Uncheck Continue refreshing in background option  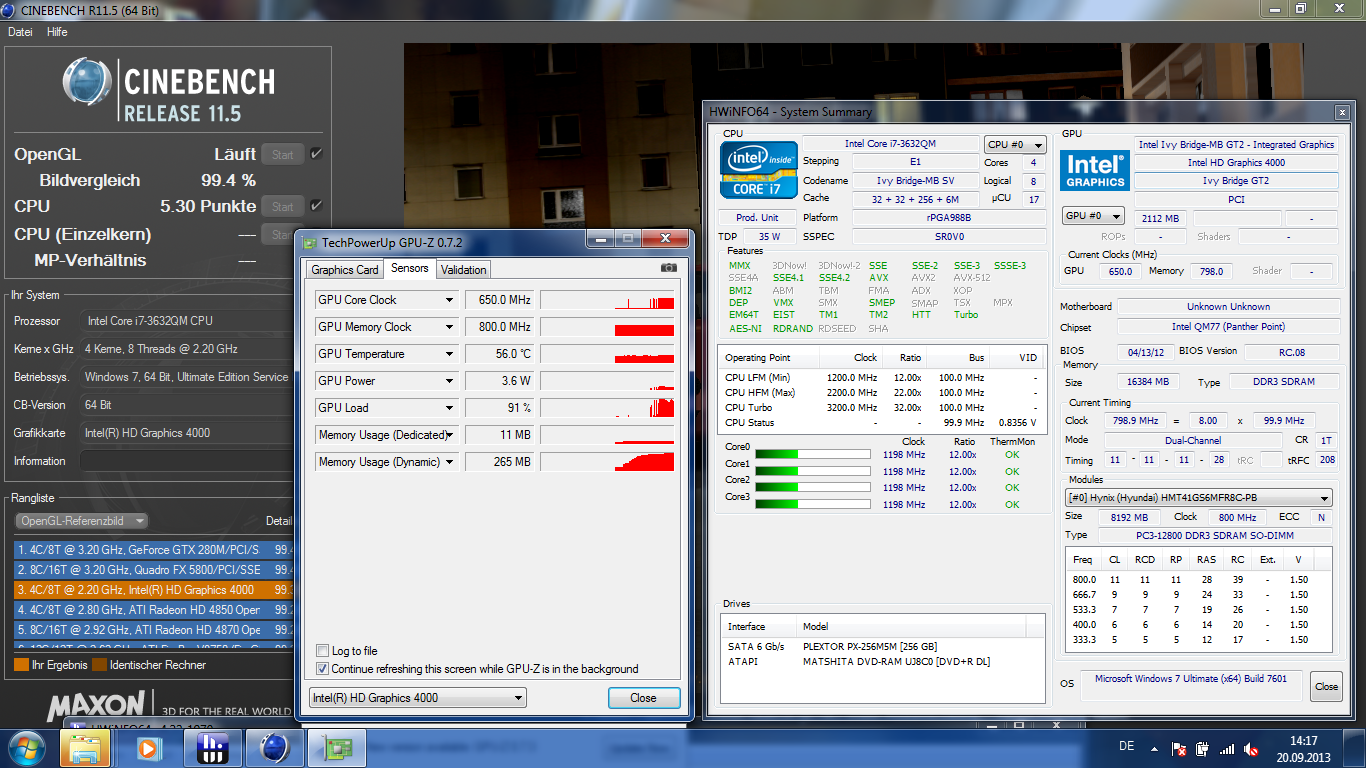pos(322,669)
